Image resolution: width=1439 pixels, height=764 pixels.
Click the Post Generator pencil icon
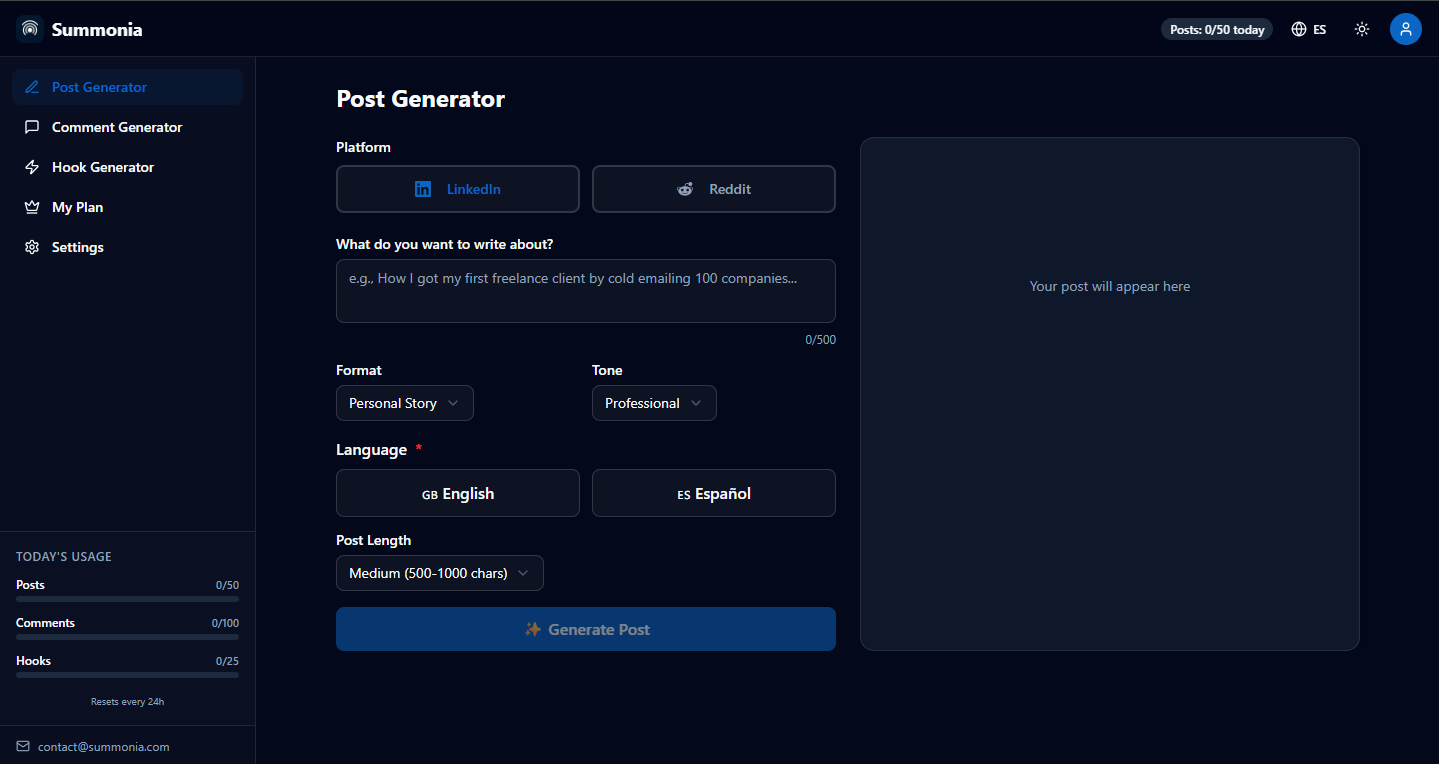pos(32,87)
